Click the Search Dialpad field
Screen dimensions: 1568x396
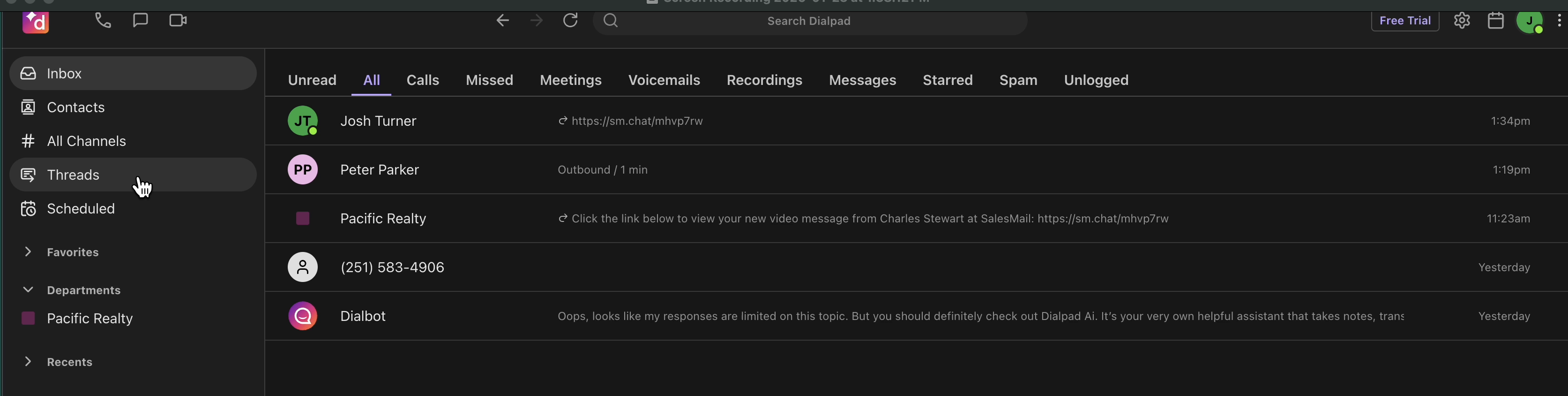(808, 21)
